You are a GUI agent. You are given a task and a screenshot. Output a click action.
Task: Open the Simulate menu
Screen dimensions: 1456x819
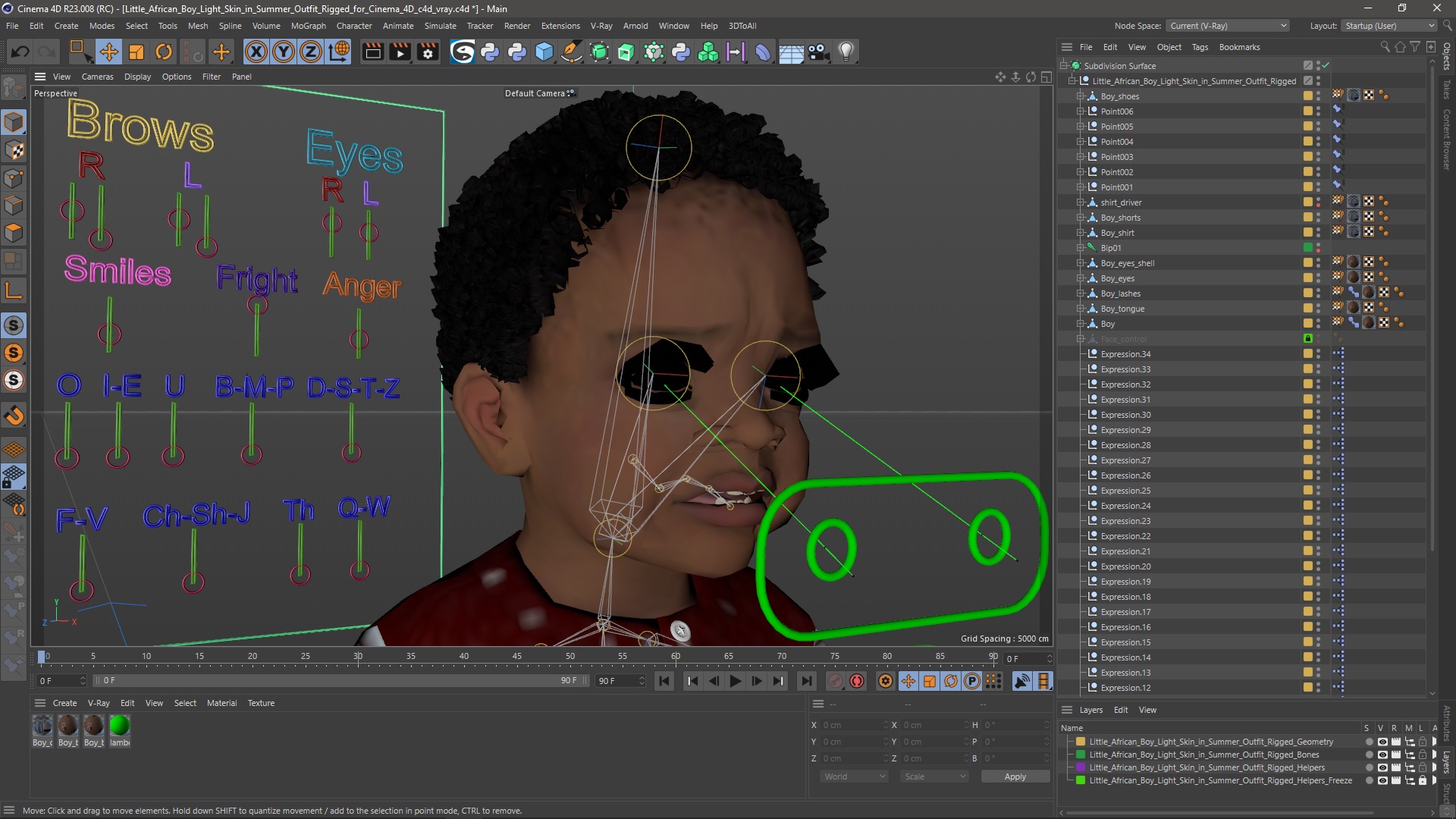pyautogui.click(x=440, y=26)
